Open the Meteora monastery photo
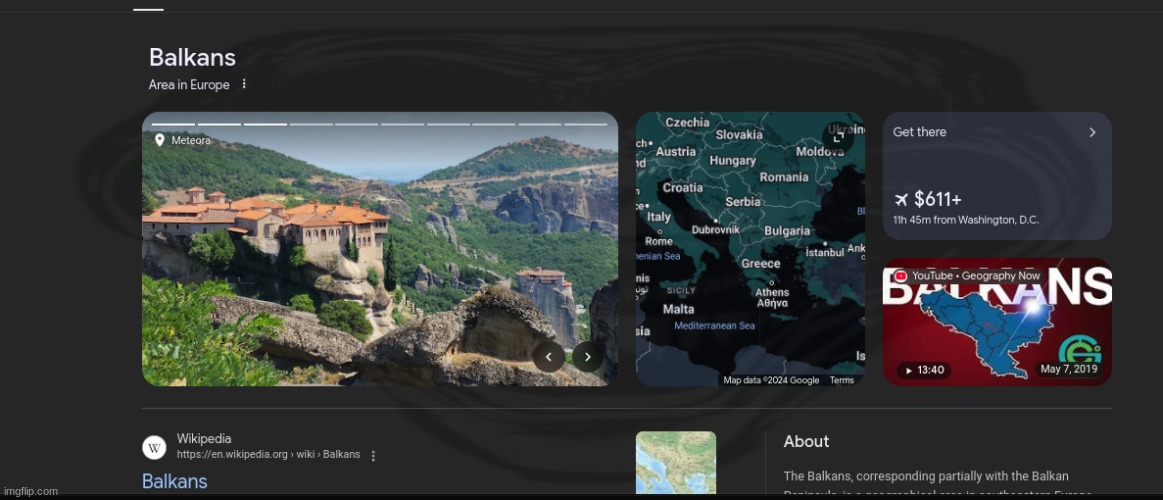The image size is (1163, 500). pyautogui.click(x=380, y=249)
